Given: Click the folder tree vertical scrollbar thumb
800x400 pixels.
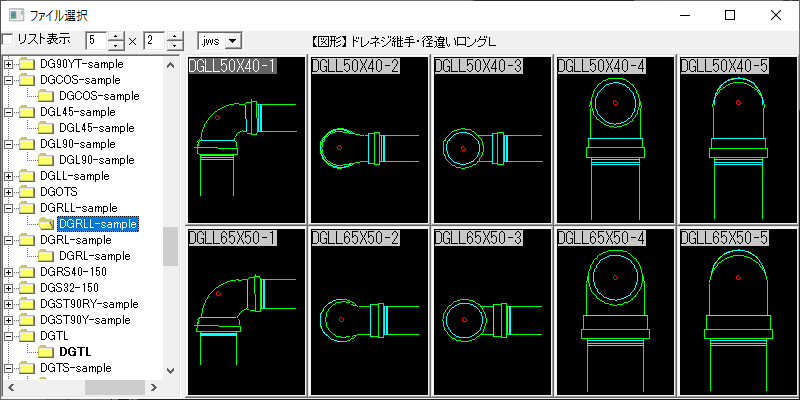Looking at the screenshot, I should [x=170, y=246].
